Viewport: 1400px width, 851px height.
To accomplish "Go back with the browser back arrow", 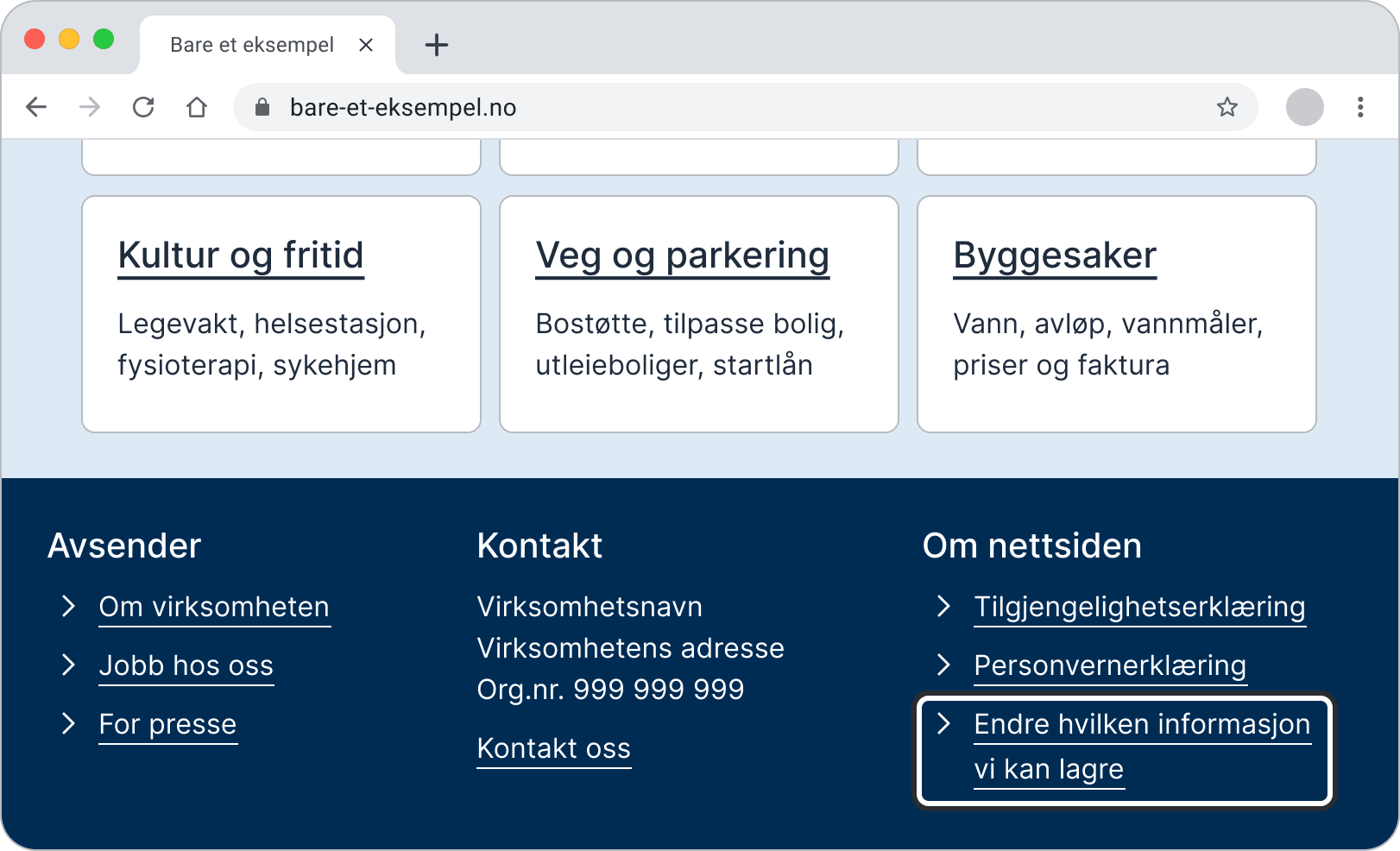I will point(36,107).
